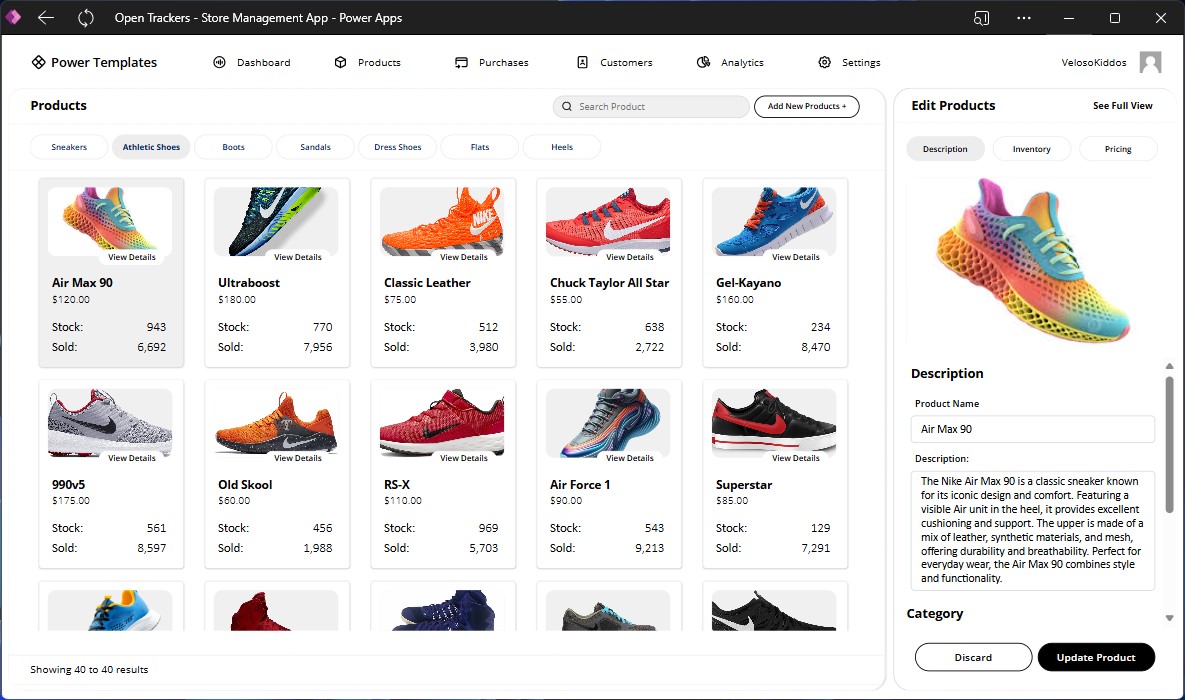1185x700 pixels.
Task: Open the See Full View link
Action: 1122,106
